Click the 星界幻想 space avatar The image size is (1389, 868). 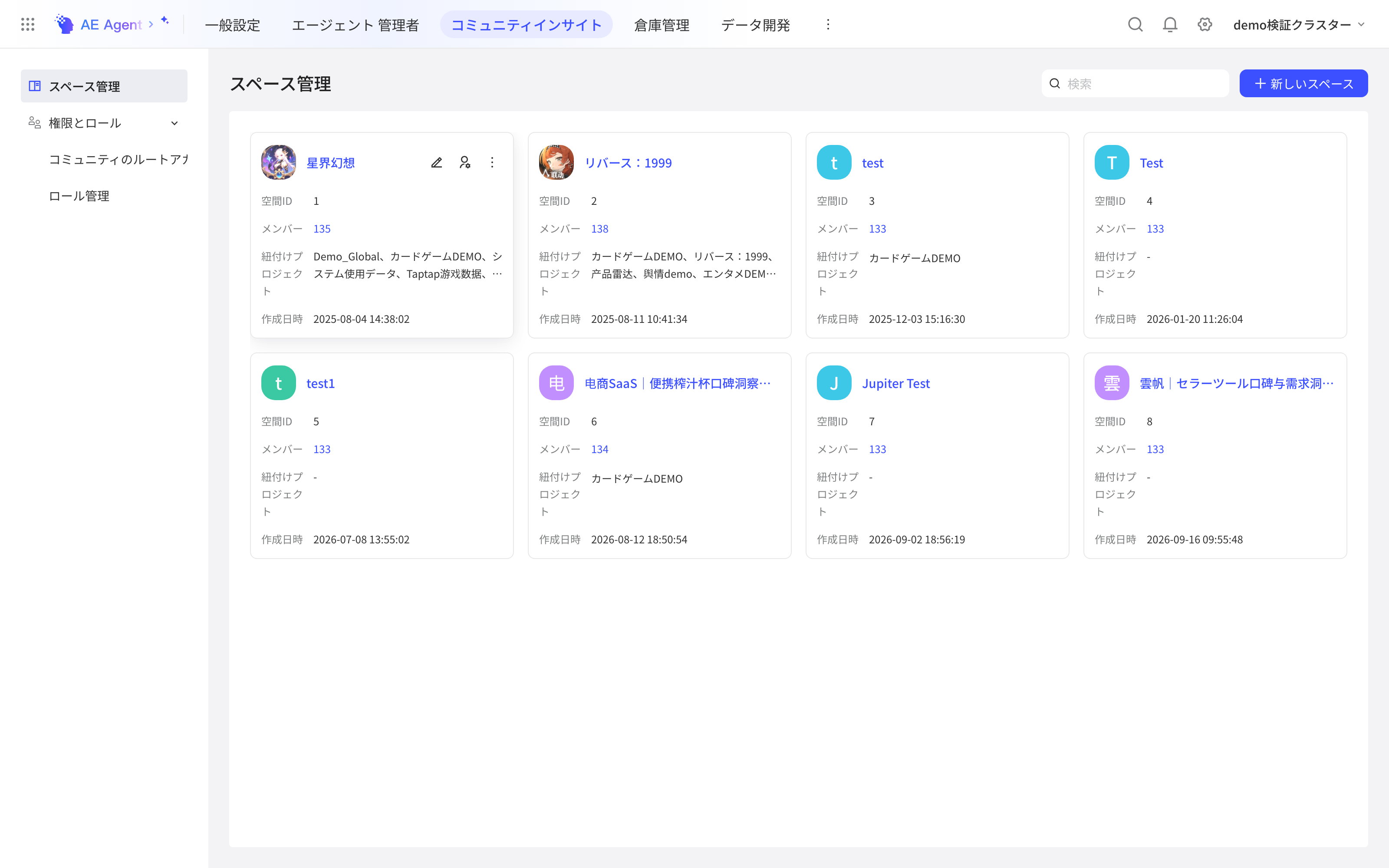[x=278, y=162]
